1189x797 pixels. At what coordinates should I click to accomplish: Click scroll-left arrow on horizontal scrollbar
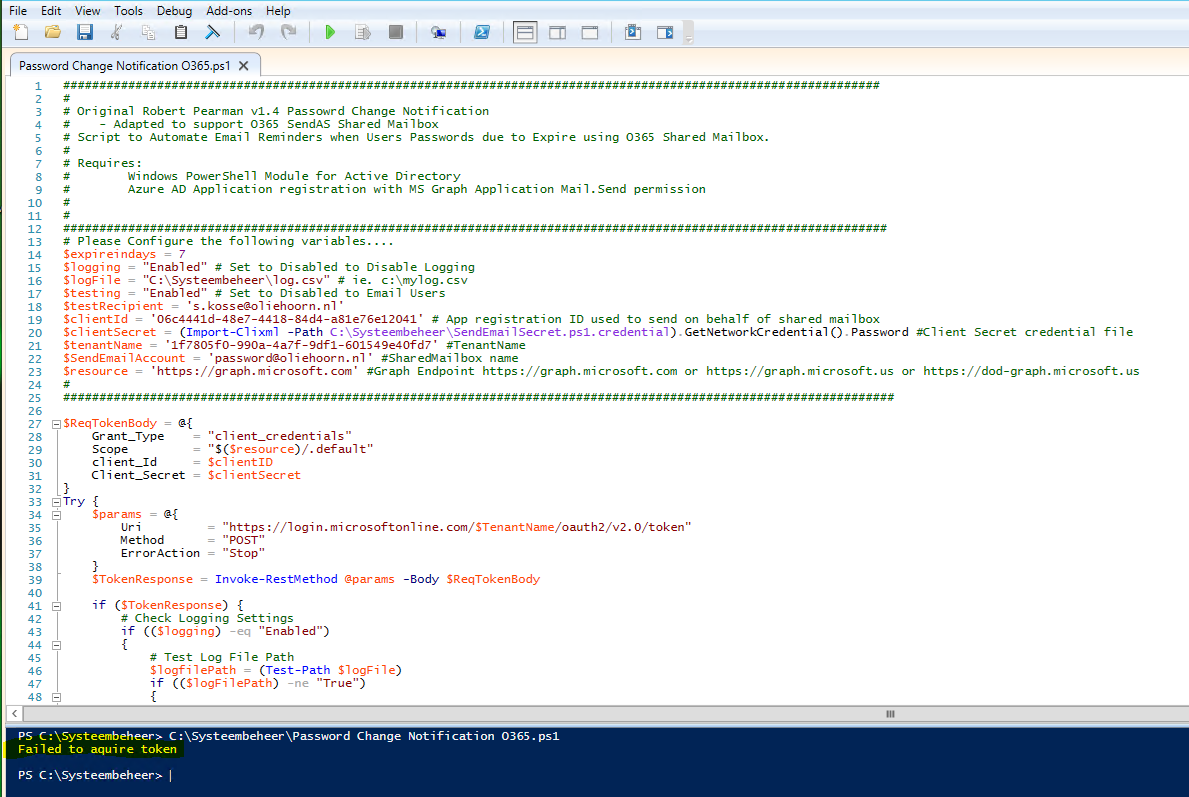click(14, 714)
